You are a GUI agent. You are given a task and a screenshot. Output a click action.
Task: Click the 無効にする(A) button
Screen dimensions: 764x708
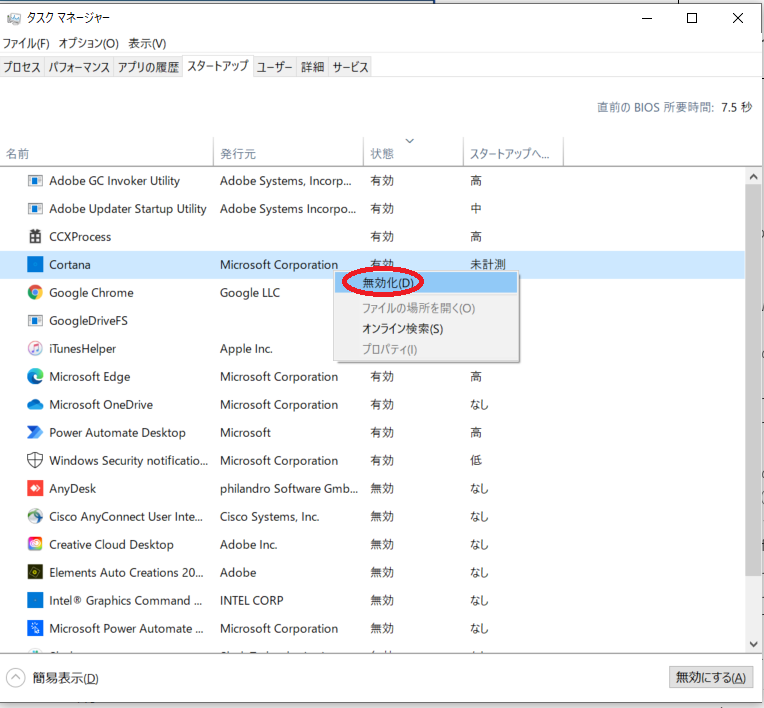[x=710, y=677]
